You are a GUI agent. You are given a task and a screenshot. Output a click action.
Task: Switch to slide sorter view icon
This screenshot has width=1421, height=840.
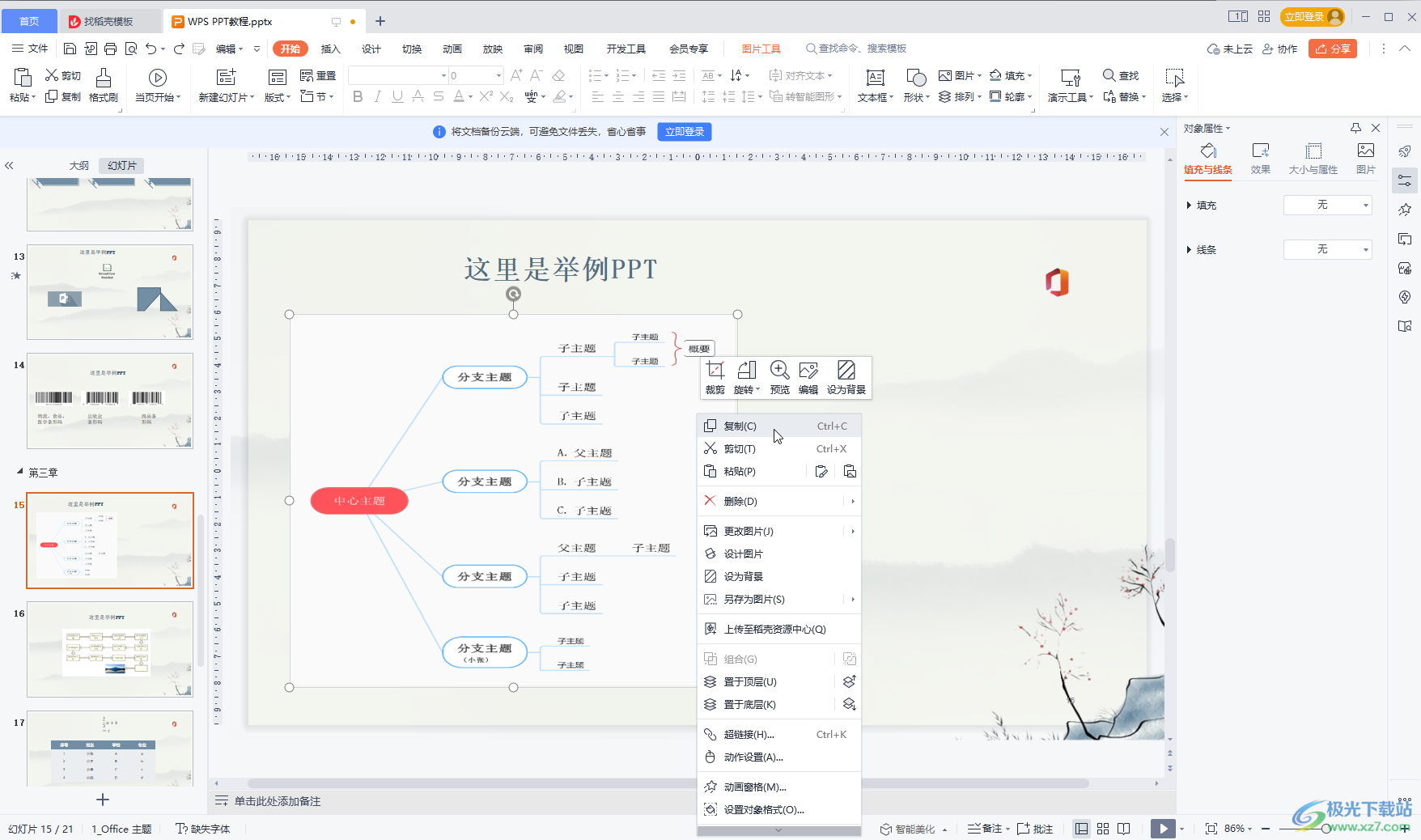[x=1103, y=829]
